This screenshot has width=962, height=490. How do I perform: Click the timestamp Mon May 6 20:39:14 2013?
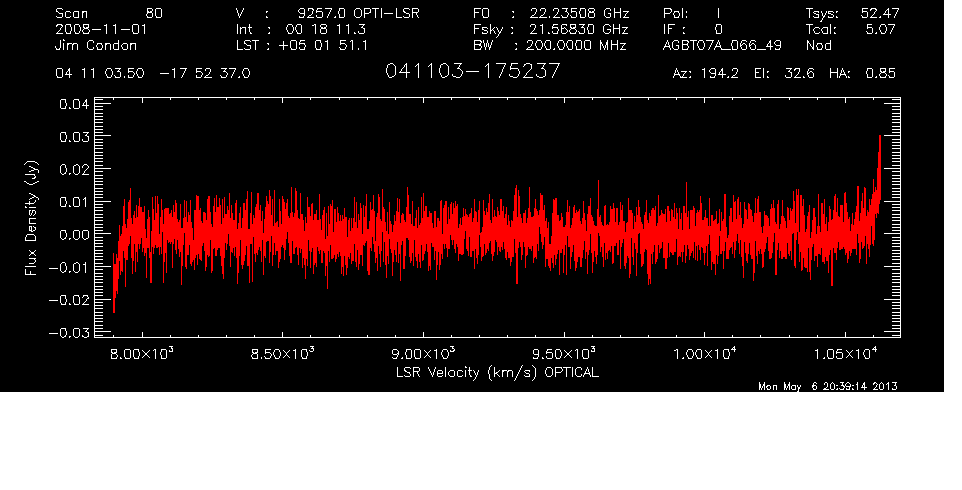tap(828, 387)
